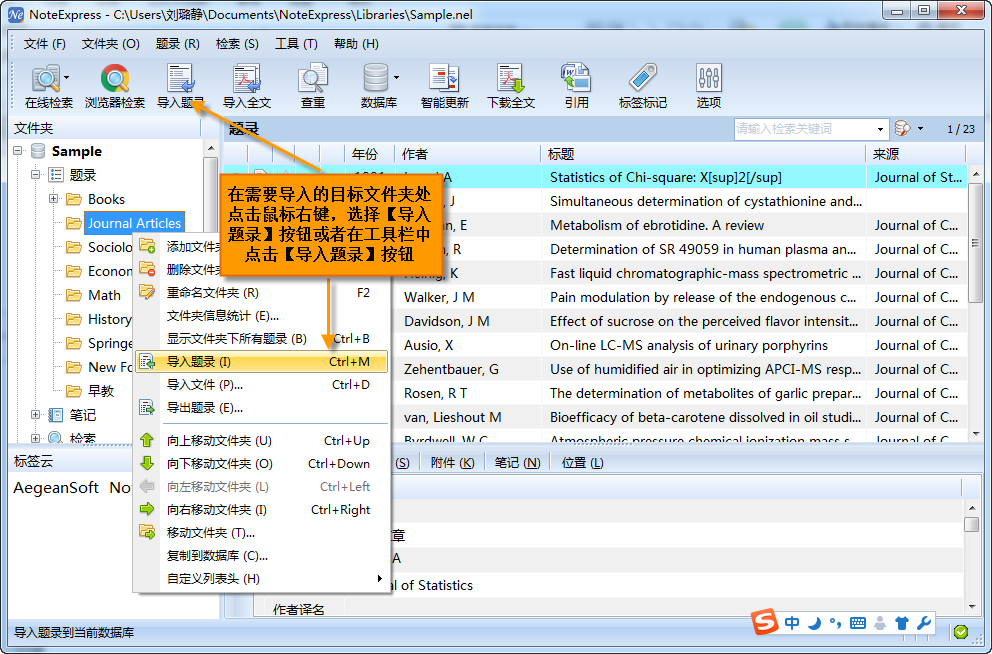Sort by the 来源 column header

click(x=915, y=154)
